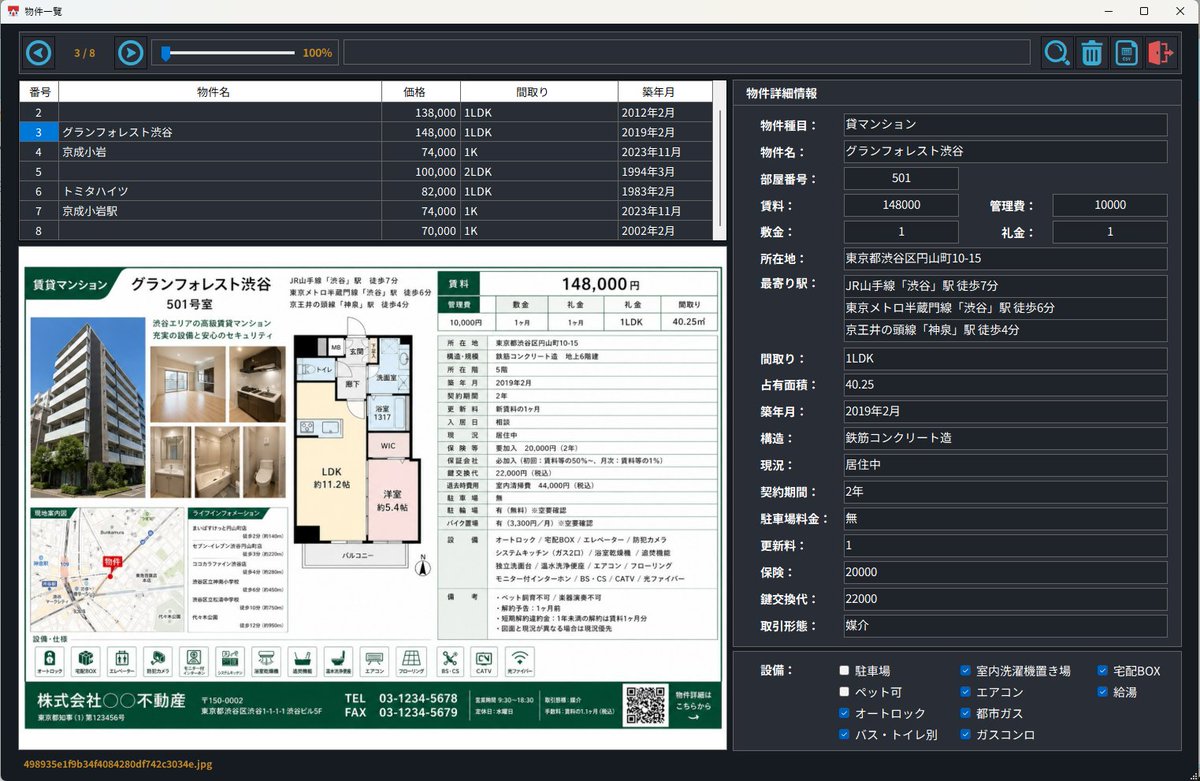Click the 保険 field showing 20000
The width and height of the screenshot is (1200, 781).
click(x=1005, y=573)
